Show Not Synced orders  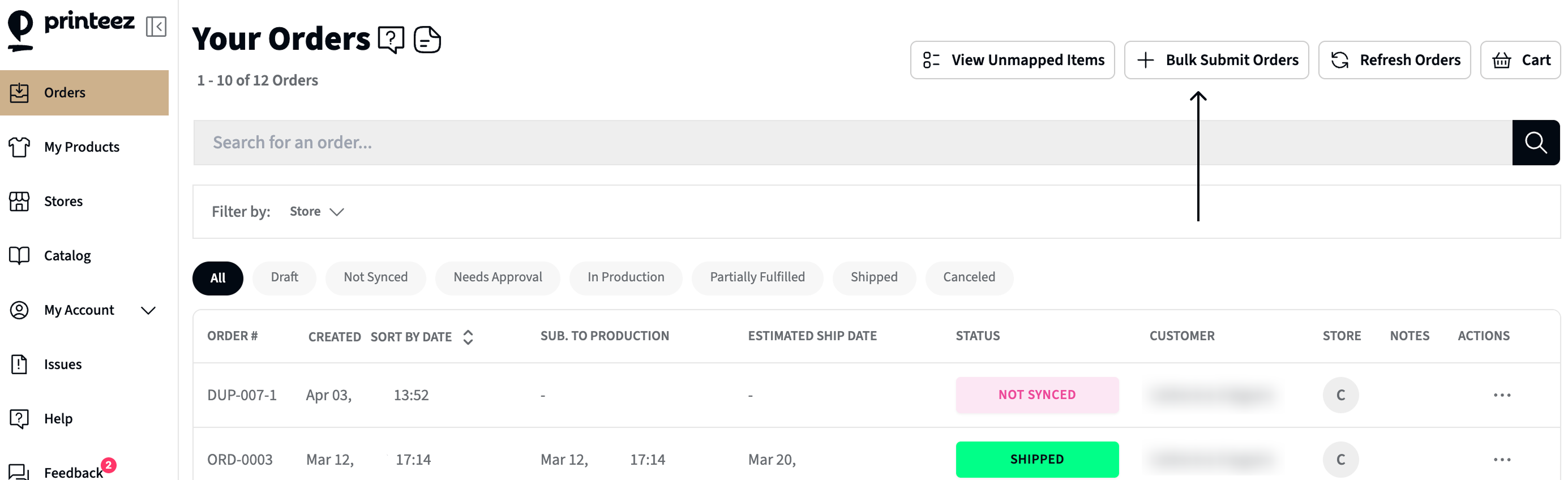point(375,277)
